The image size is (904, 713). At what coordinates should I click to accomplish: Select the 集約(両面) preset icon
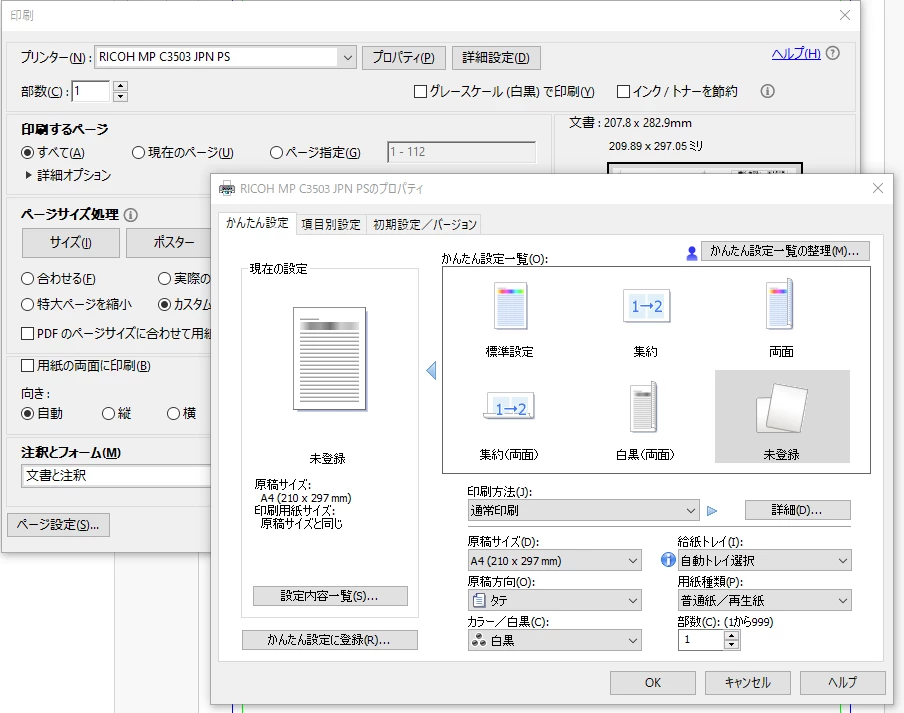(509, 405)
